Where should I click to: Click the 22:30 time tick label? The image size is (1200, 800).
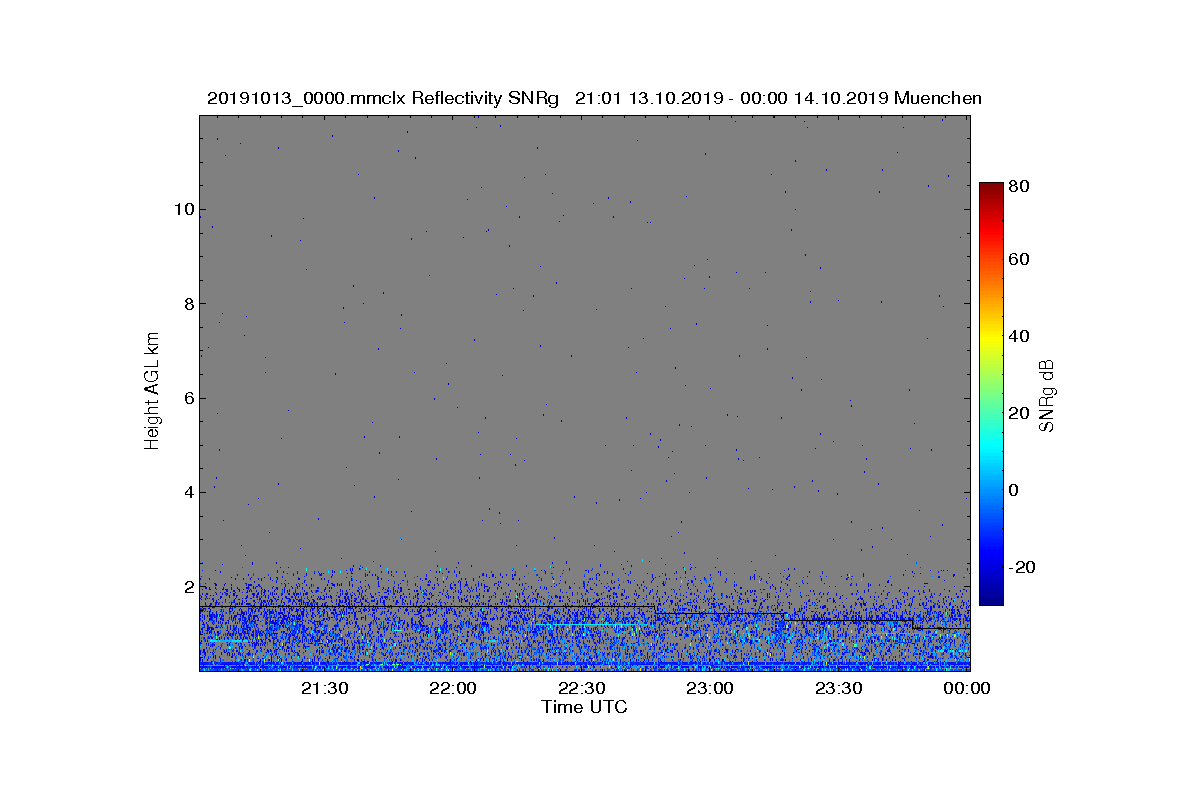pos(583,688)
